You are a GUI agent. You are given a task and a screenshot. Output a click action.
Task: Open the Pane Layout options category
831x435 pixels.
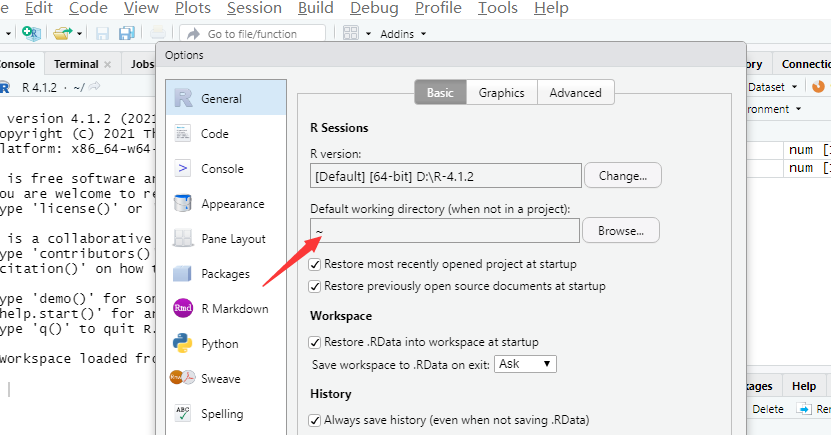(x=226, y=238)
